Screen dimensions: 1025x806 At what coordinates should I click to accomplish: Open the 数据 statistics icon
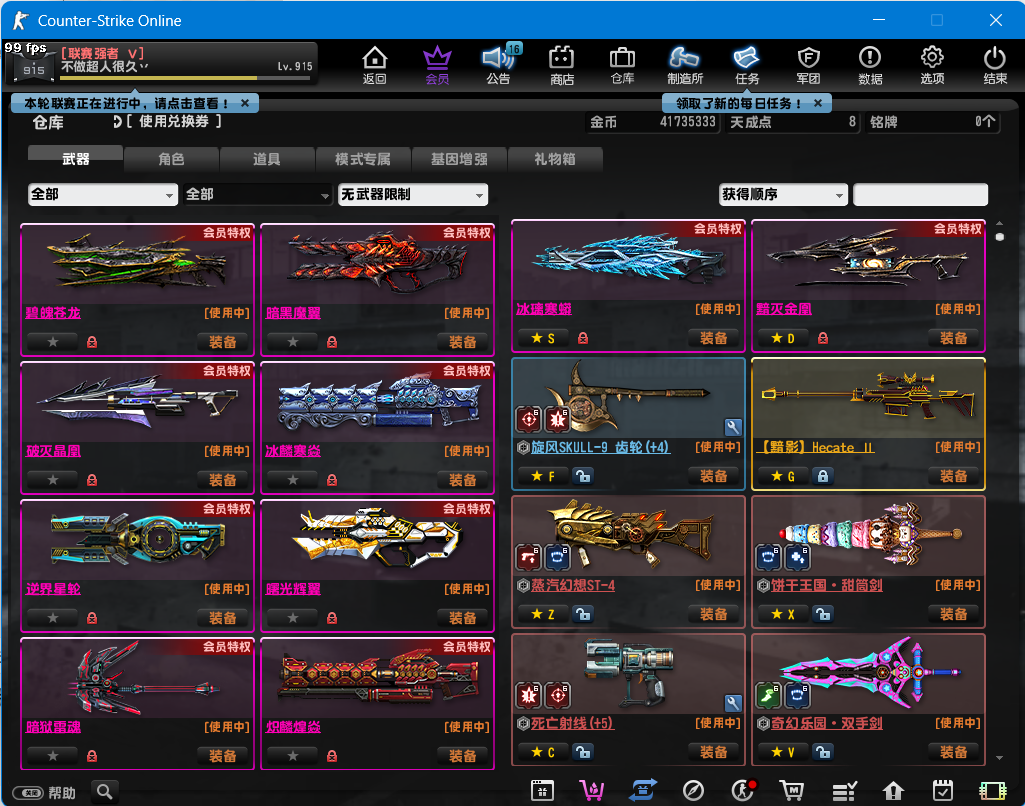pyautogui.click(x=870, y=65)
